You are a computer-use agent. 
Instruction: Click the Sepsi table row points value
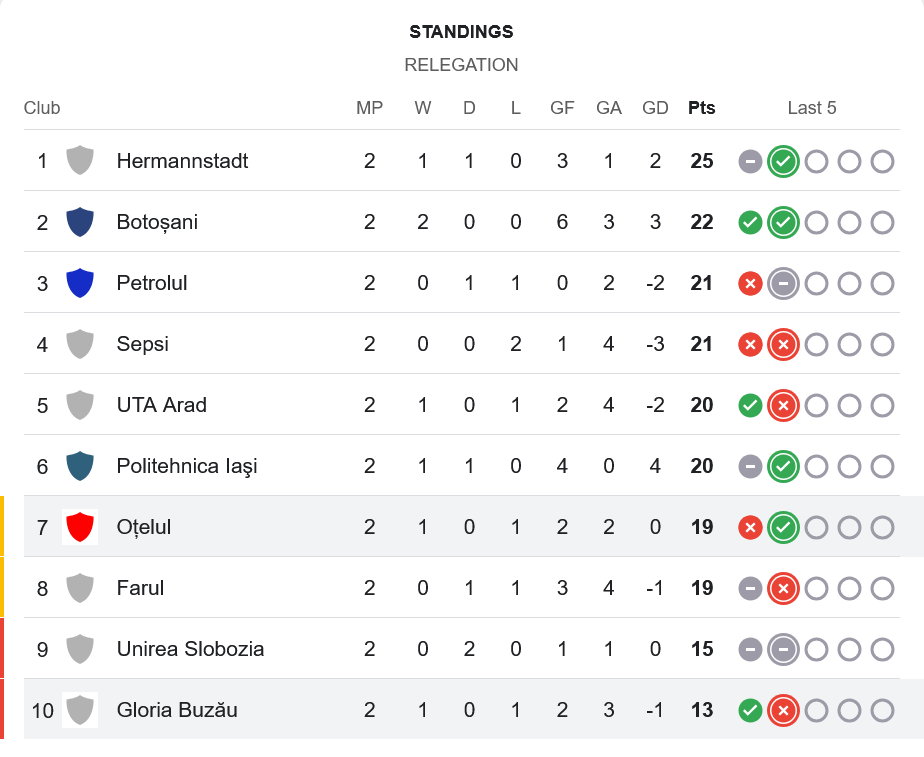tap(701, 344)
